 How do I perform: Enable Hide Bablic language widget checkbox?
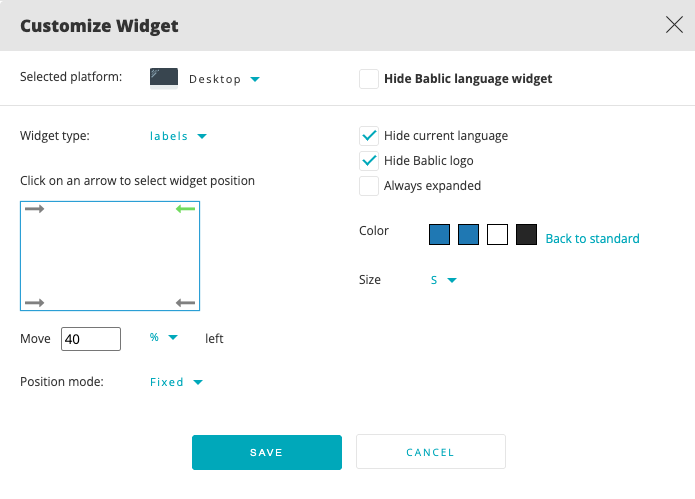pos(369,79)
